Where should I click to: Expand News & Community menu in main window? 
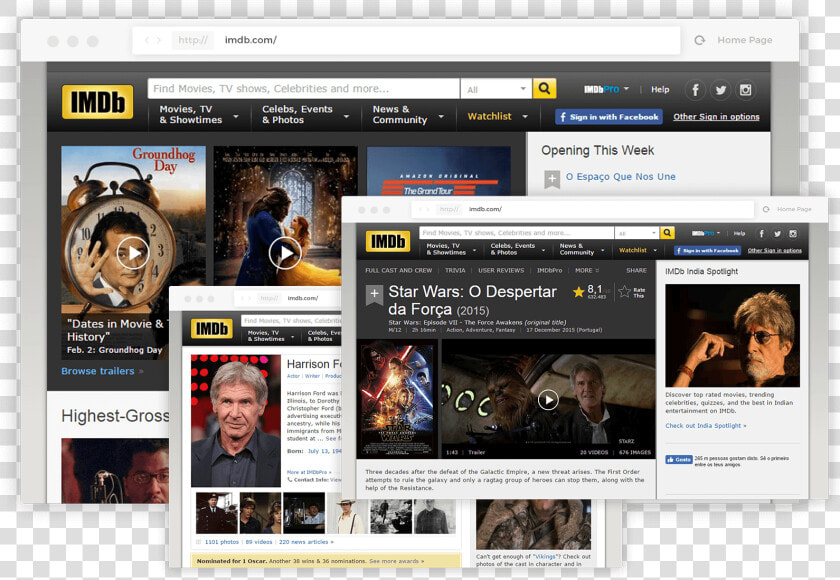[x=408, y=115]
